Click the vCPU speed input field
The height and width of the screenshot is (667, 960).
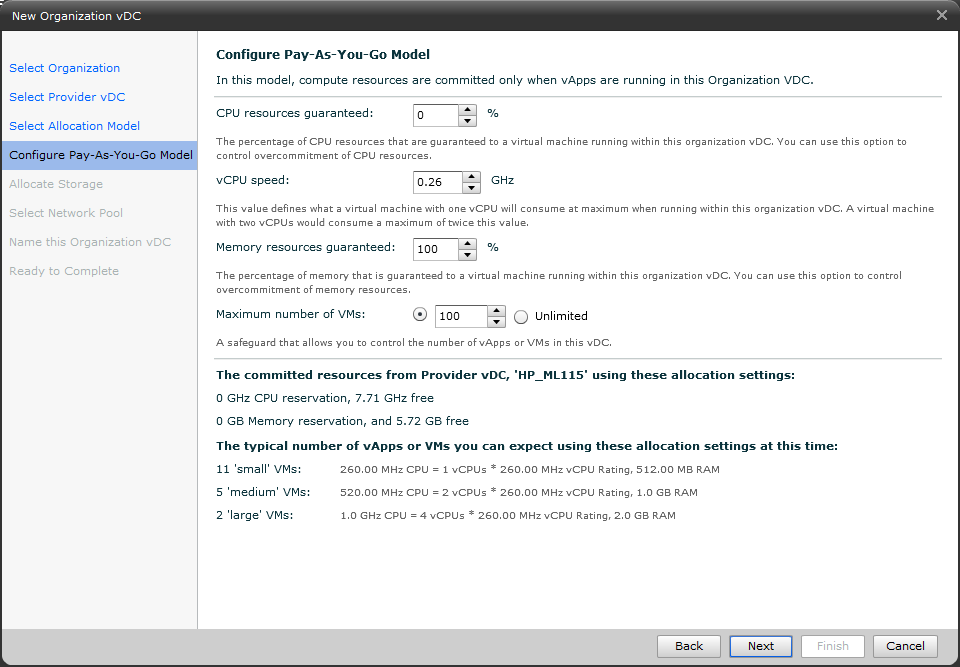pyautogui.click(x=438, y=182)
